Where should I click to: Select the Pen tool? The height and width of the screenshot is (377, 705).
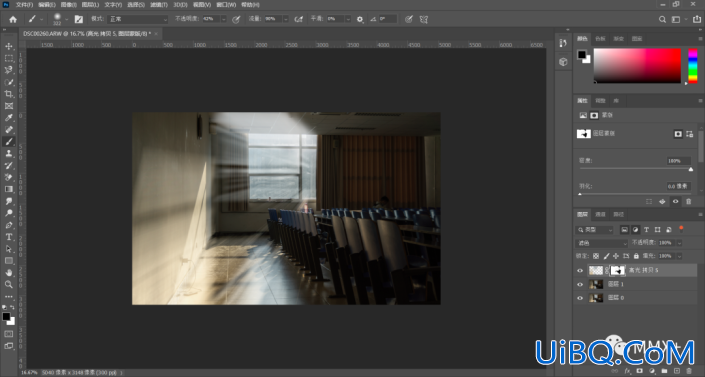point(9,225)
